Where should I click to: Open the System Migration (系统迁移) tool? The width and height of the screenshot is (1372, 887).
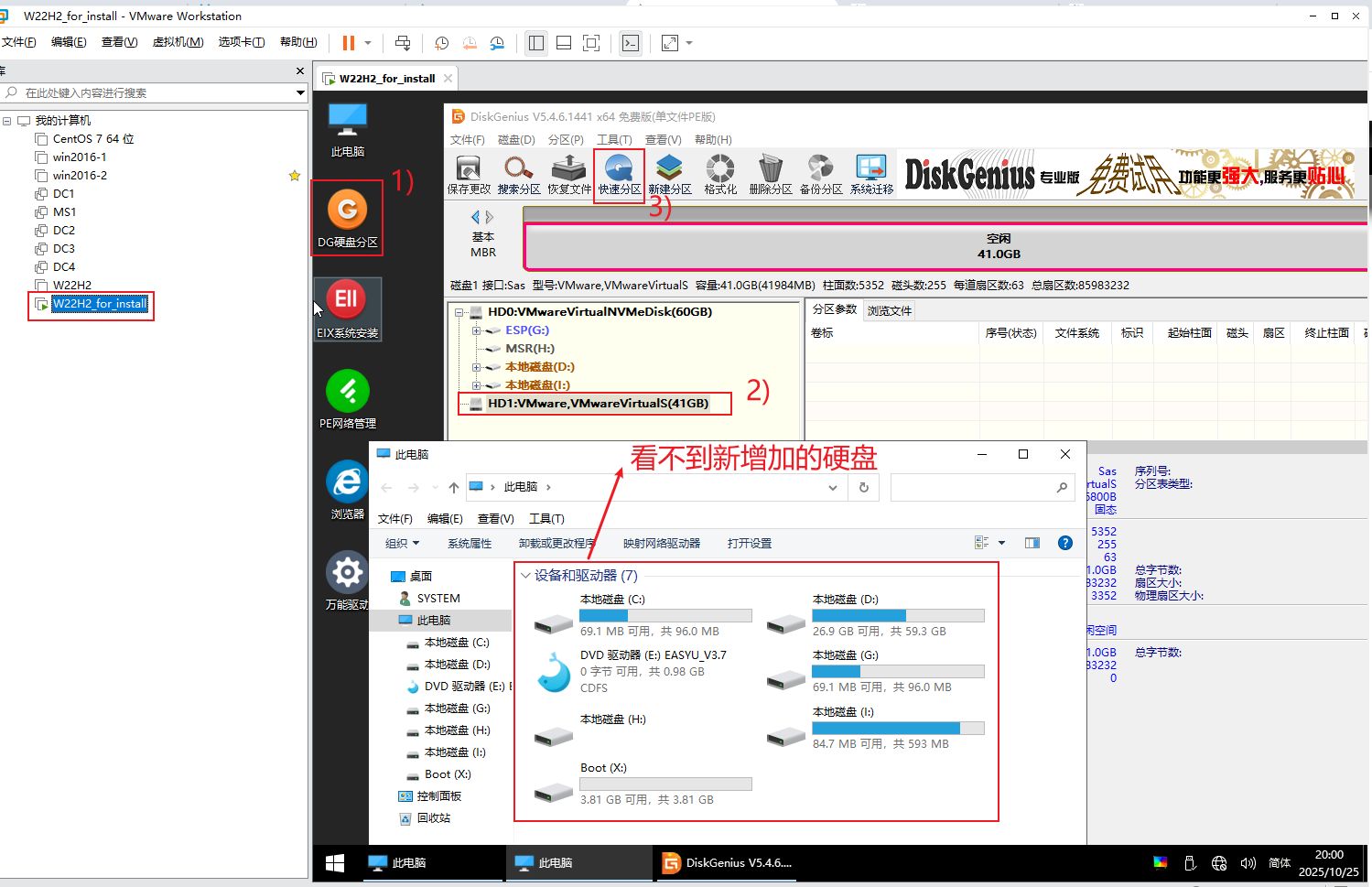click(871, 173)
